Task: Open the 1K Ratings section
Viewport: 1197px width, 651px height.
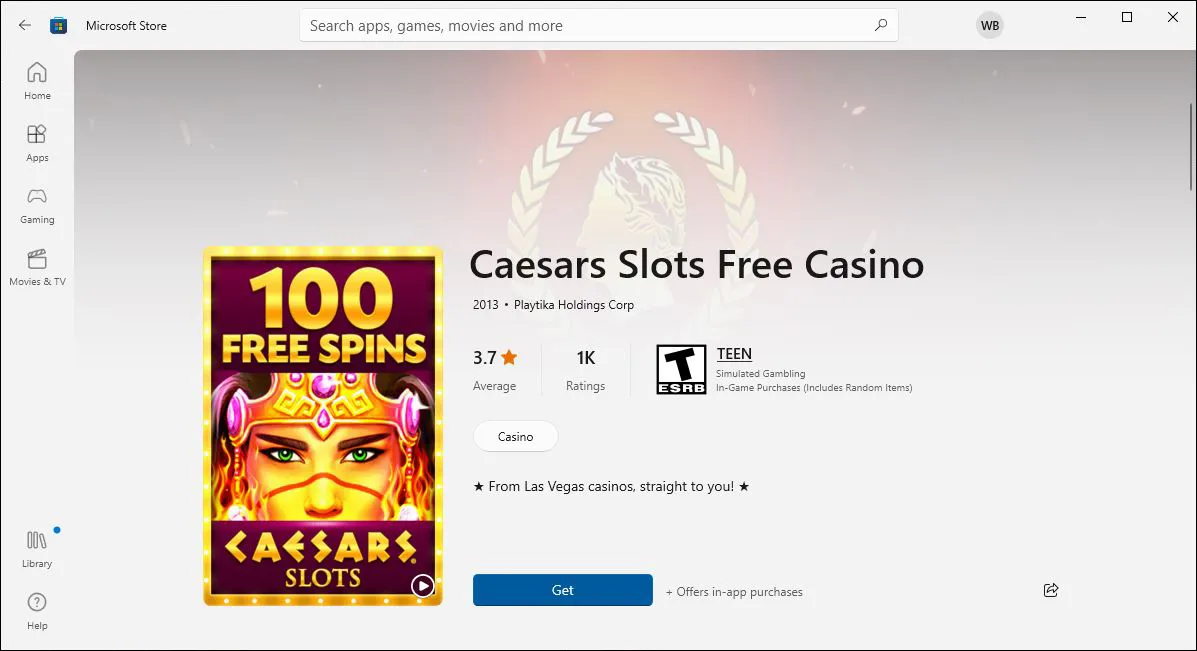Action: (x=585, y=369)
